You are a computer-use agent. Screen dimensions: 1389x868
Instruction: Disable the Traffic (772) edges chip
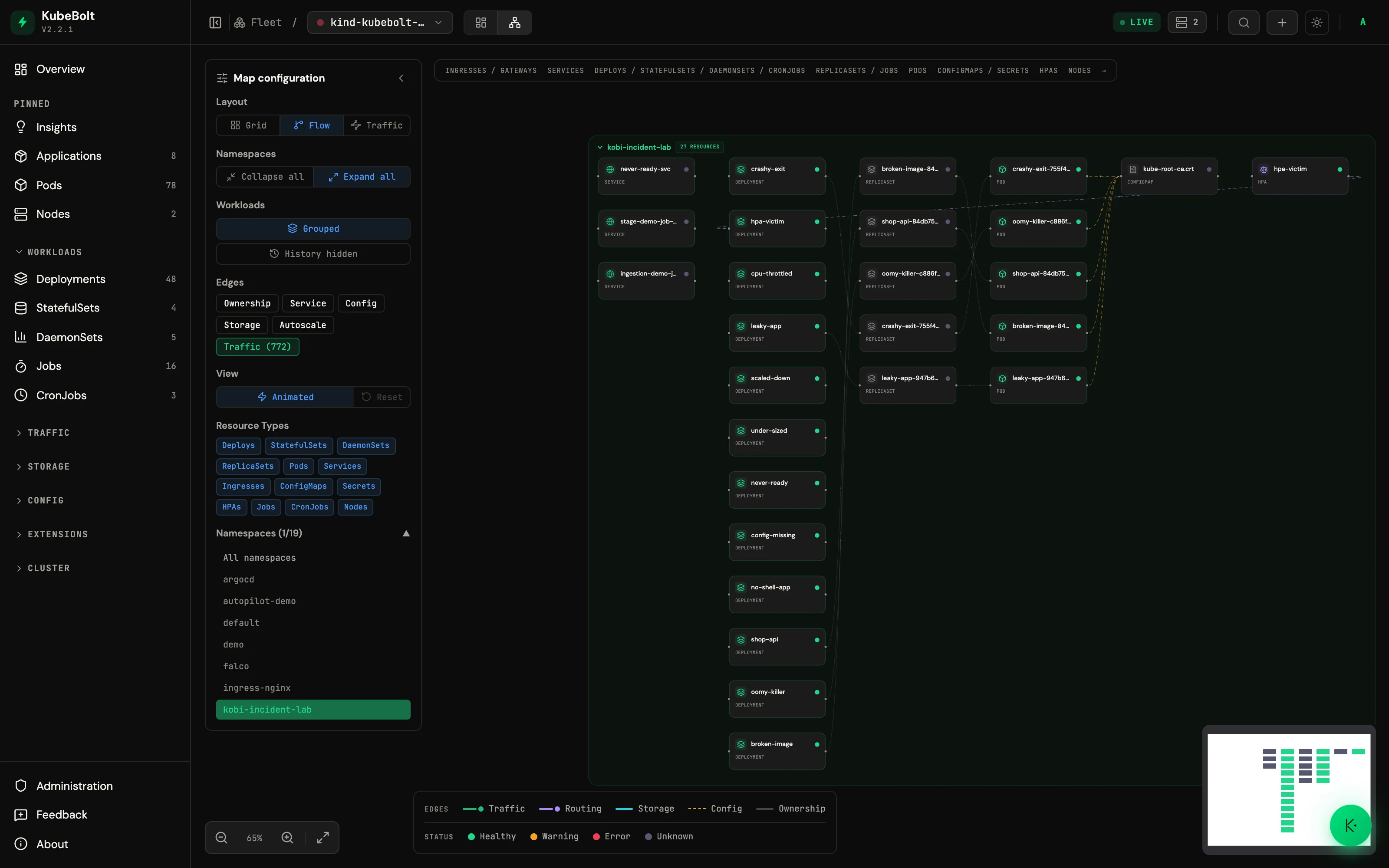(258, 347)
